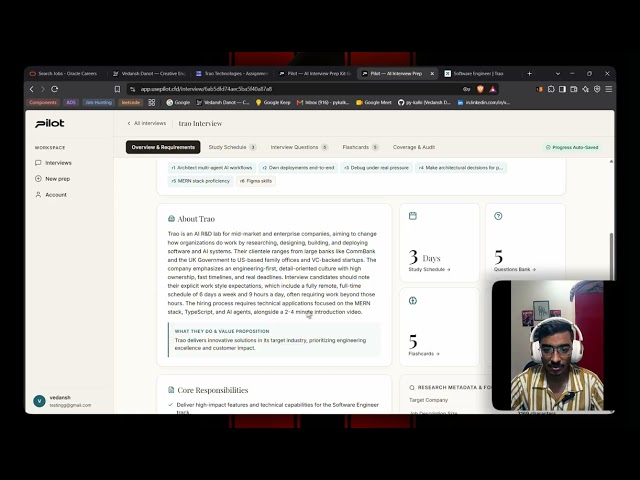Open the Gmail Inbox bookmark
The height and width of the screenshot is (480, 640).
[x=323, y=102]
